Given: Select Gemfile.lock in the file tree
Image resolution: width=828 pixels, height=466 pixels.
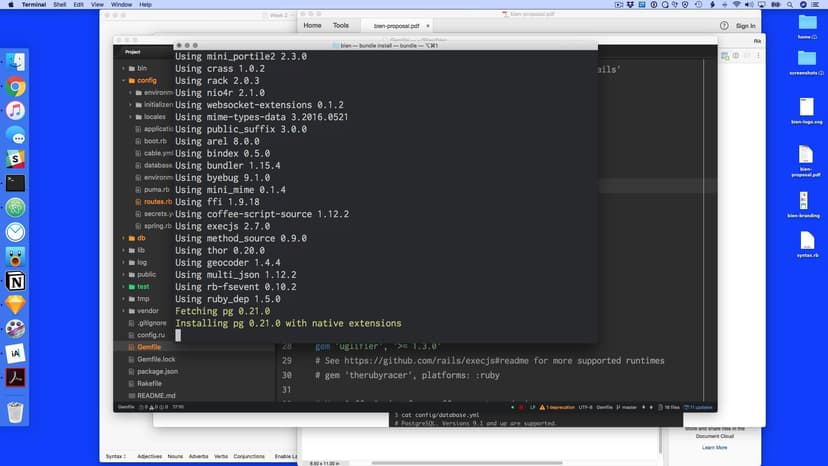Looking at the screenshot, I should 156,359.
